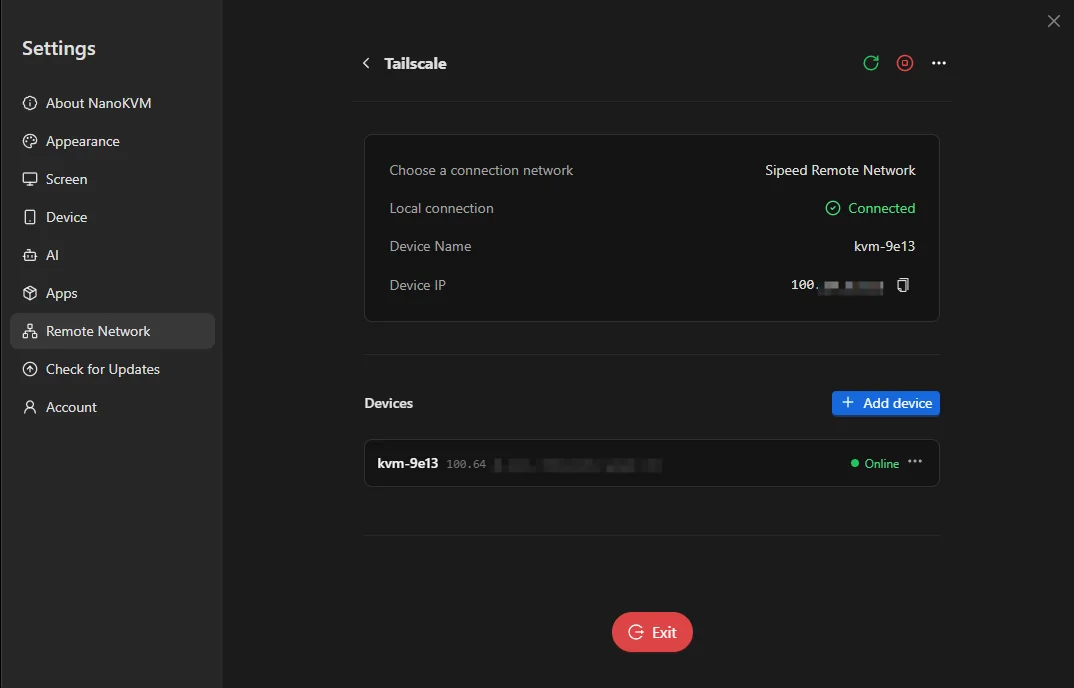Click the Device Name label

(x=430, y=246)
